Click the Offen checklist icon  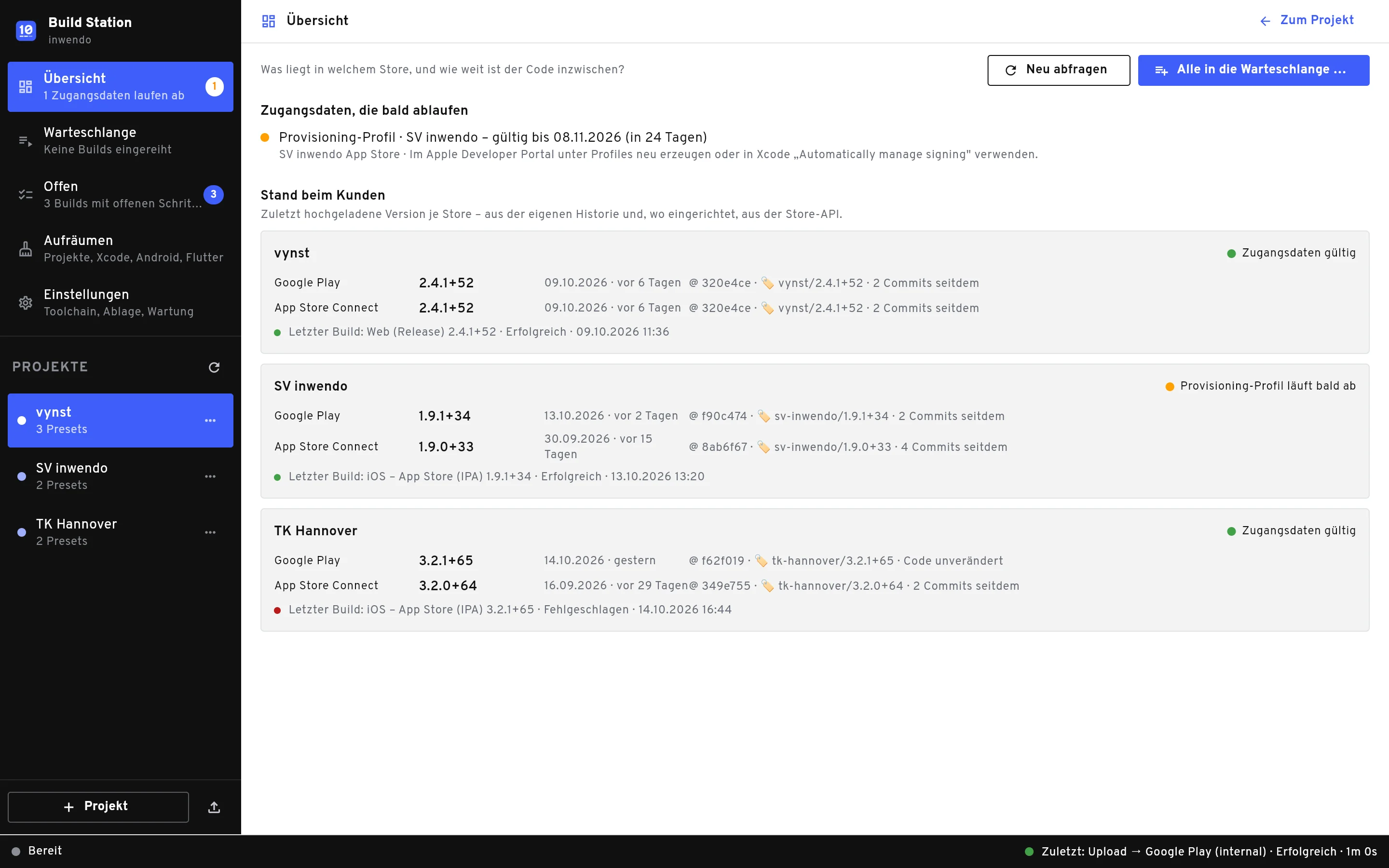(25, 195)
